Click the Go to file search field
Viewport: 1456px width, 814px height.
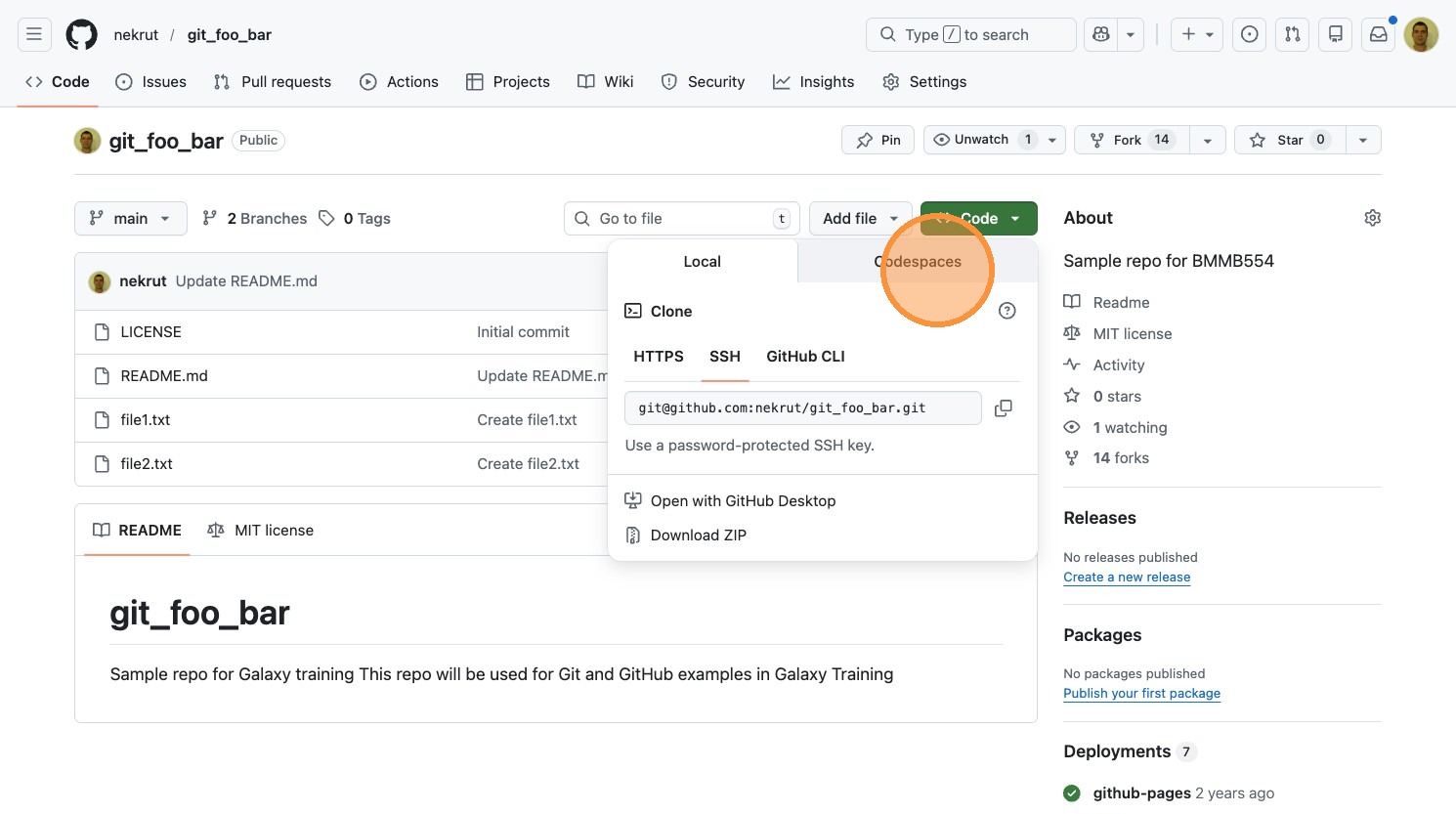(681, 219)
